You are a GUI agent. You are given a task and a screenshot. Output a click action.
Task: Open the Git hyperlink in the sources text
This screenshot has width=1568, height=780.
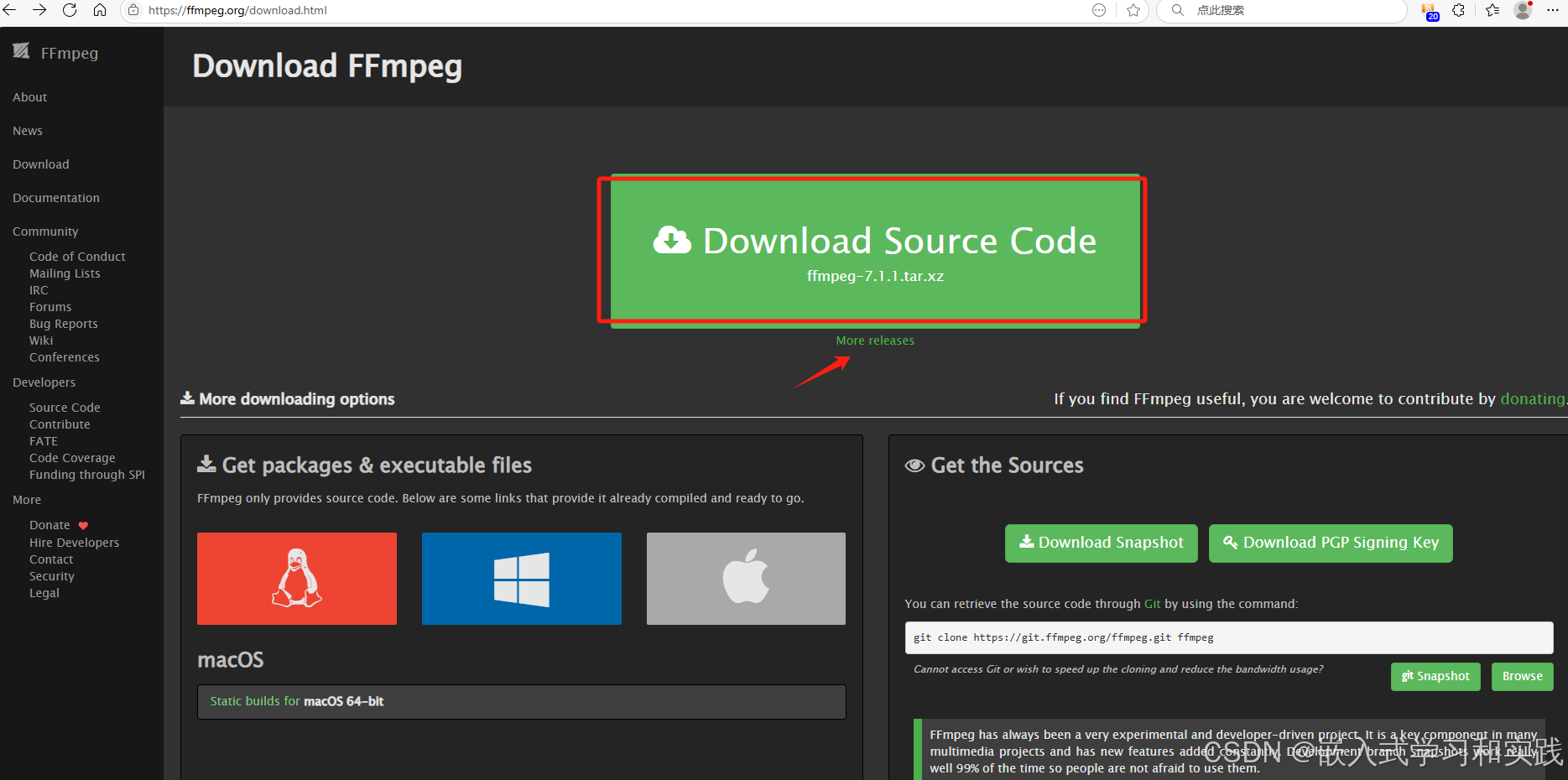pyautogui.click(x=1153, y=604)
